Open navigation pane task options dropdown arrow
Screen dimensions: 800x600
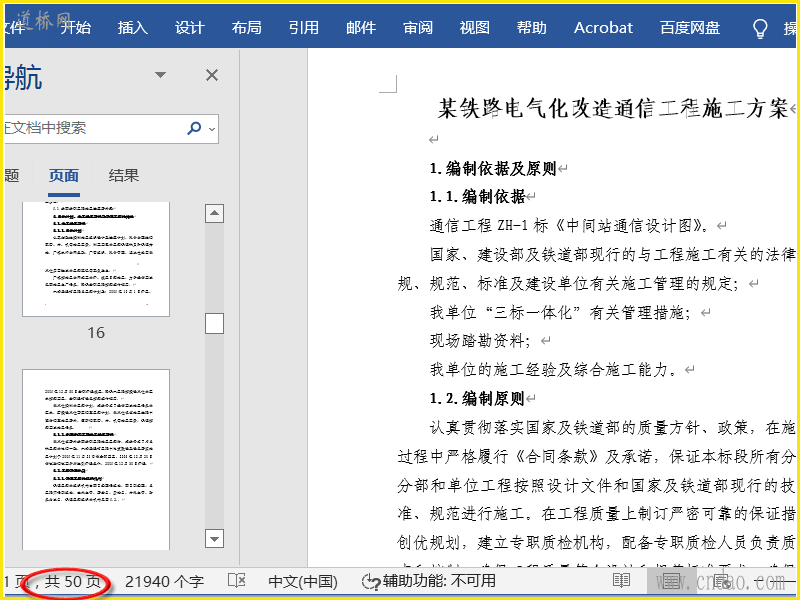tap(160, 75)
